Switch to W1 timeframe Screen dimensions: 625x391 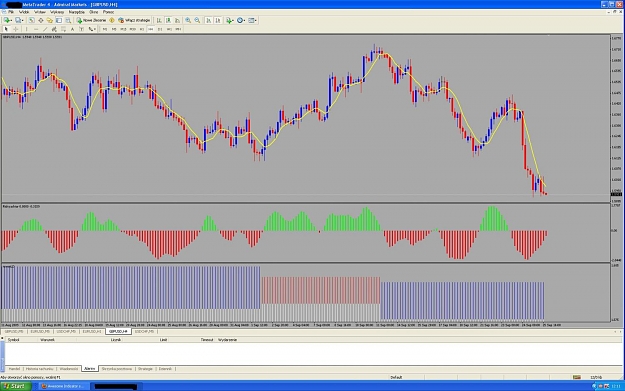pyautogui.click(x=169, y=29)
